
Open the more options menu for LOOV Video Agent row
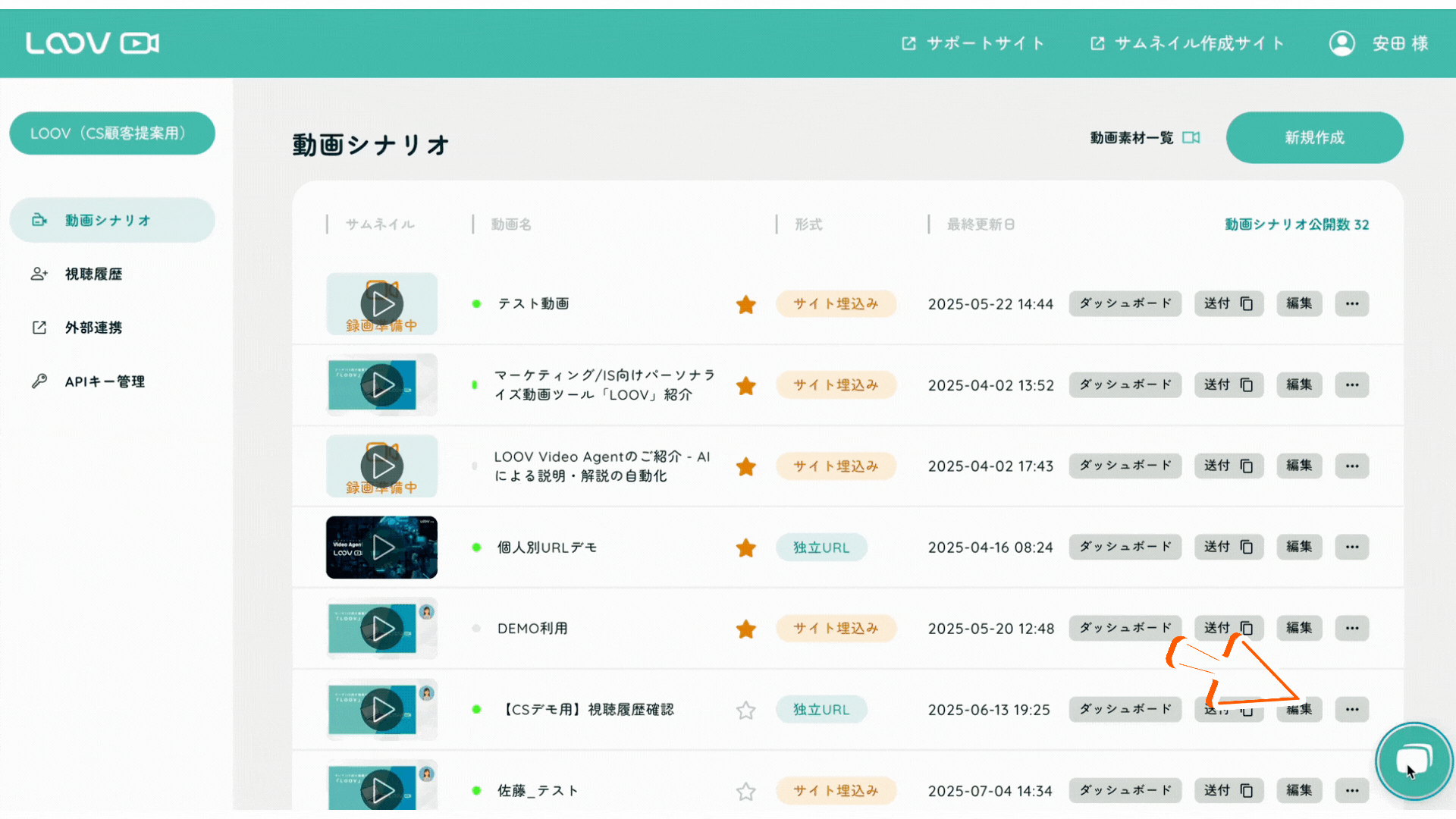point(1352,466)
